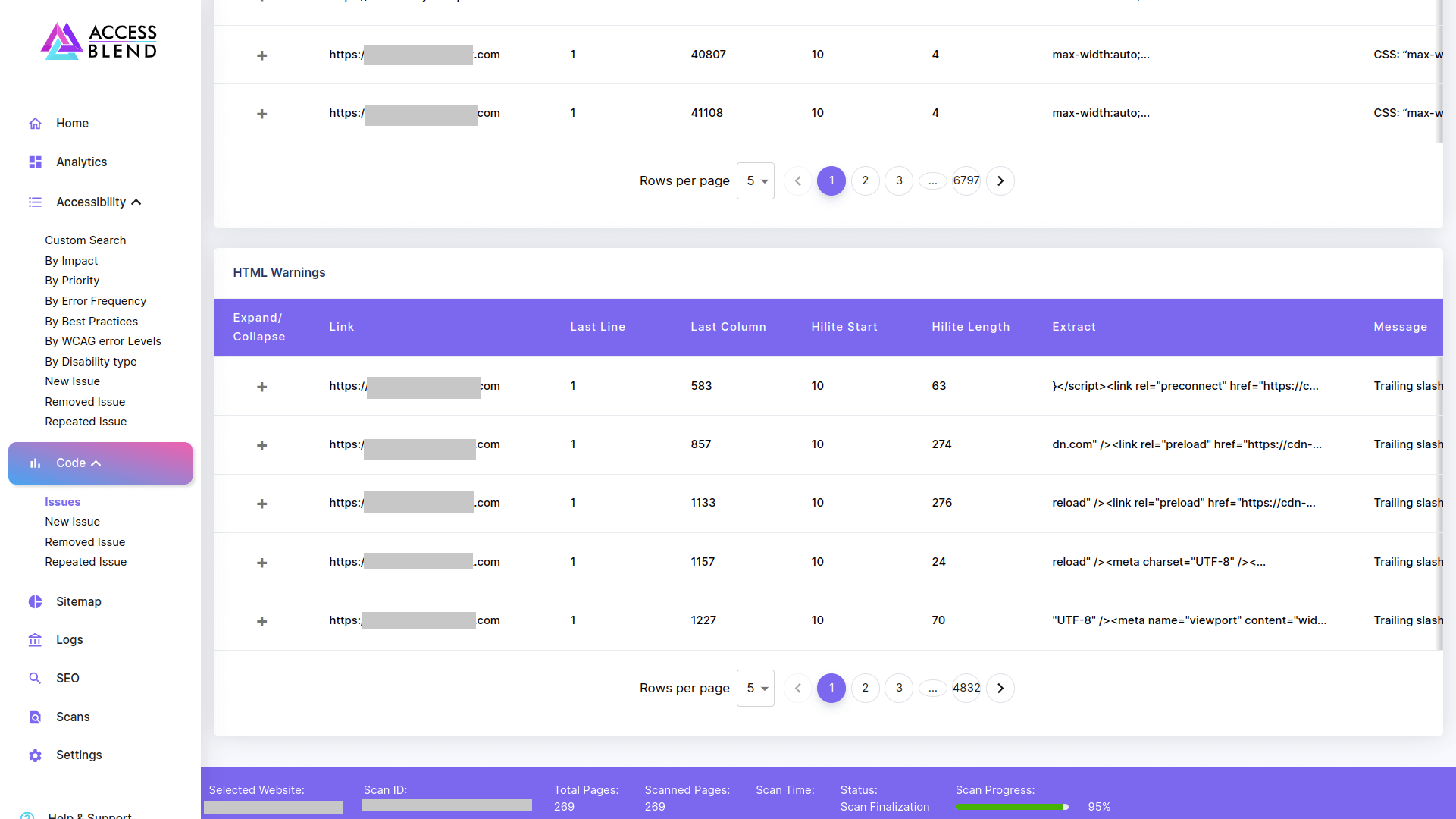Open By Disability type item
1456x819 pixels.
pos(91,362)
